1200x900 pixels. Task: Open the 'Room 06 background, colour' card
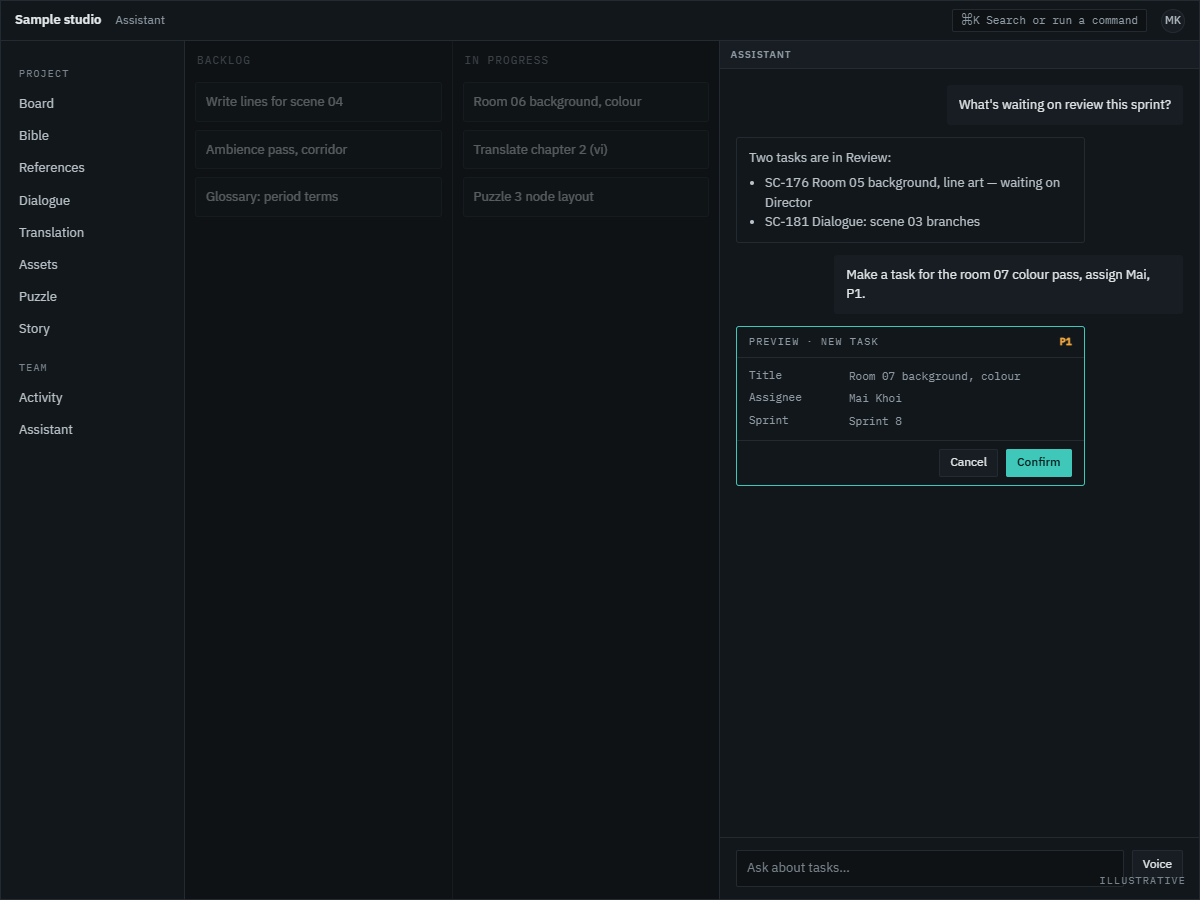[x=586, y=102]
